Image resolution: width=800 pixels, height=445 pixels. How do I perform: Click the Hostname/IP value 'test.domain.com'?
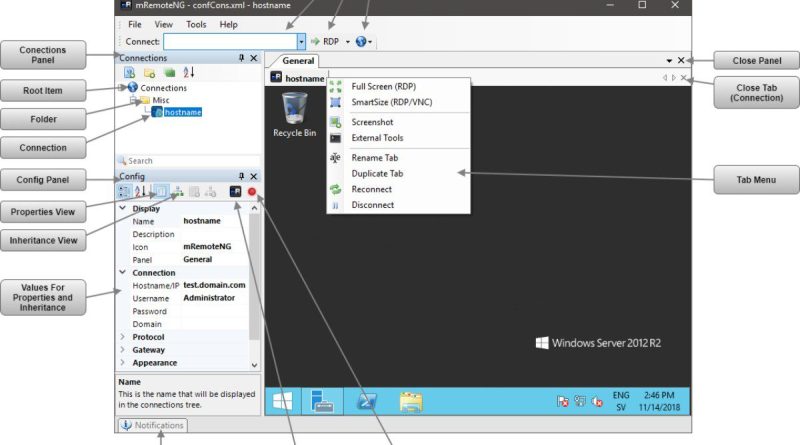(x=214, y=285)
